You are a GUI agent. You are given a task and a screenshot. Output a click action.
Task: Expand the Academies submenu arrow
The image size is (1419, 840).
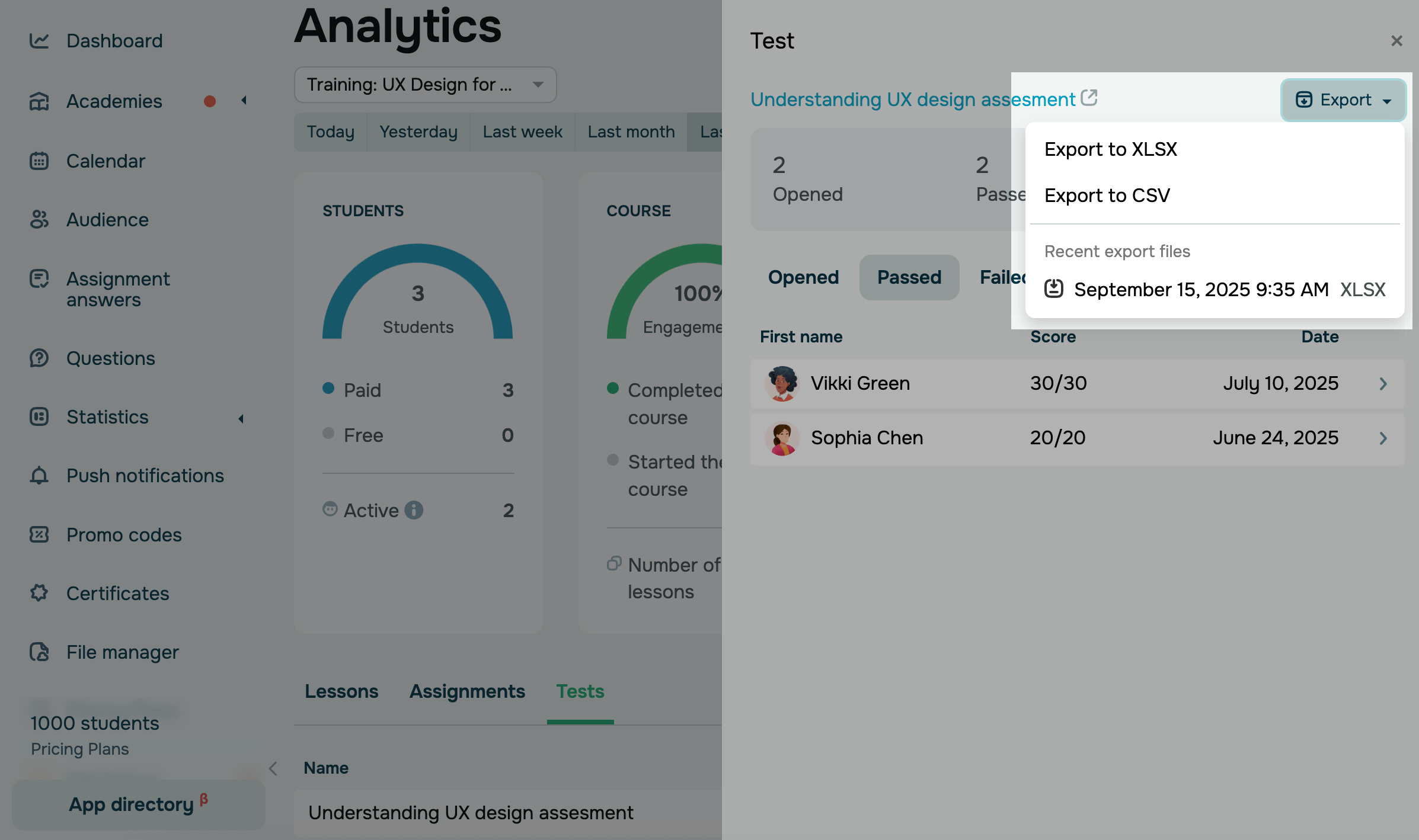point(244,101)
